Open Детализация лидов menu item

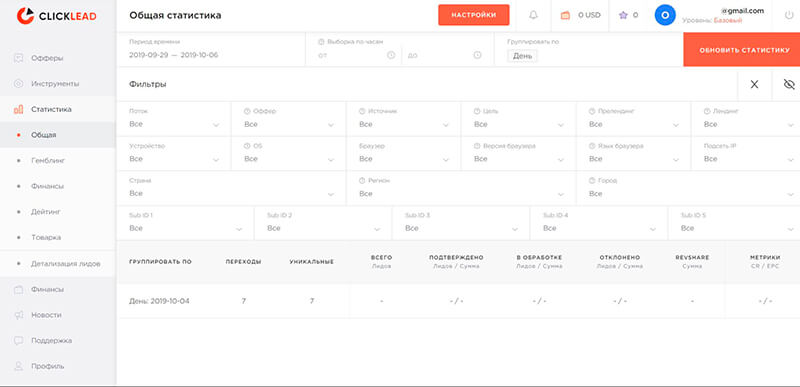tap(58, 264)
